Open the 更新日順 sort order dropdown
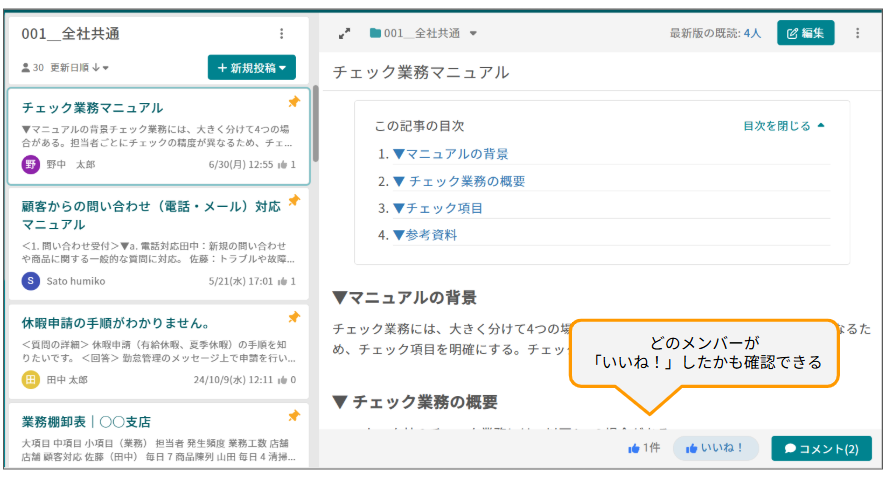Image resolution: width=889 pixels, height=478 pixels. pyautogui.click(x=80, y=68)
